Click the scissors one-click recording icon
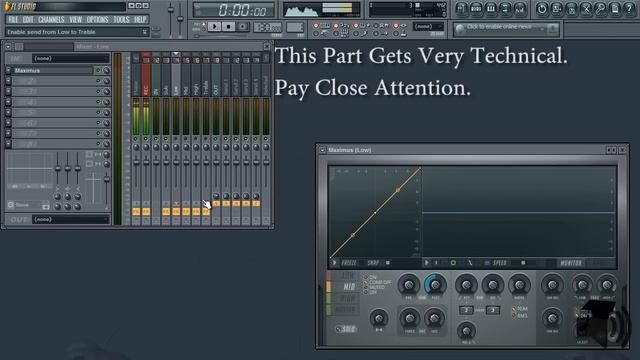 point(586,9)
